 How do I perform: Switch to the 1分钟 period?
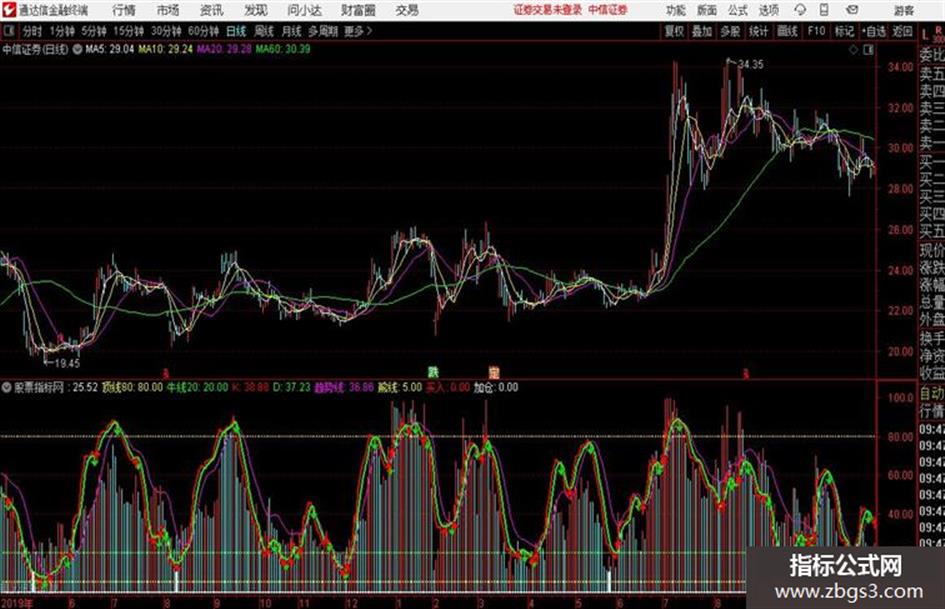62,31
